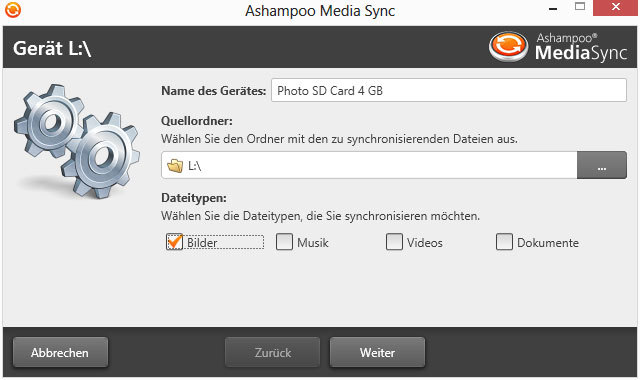Click the Gerät L:\ header title
640x380 pixels.
[x=52, y=48]
